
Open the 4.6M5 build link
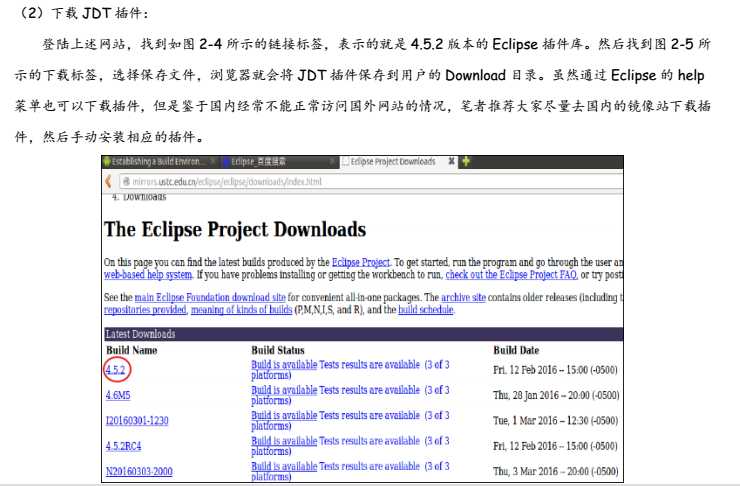118,395
